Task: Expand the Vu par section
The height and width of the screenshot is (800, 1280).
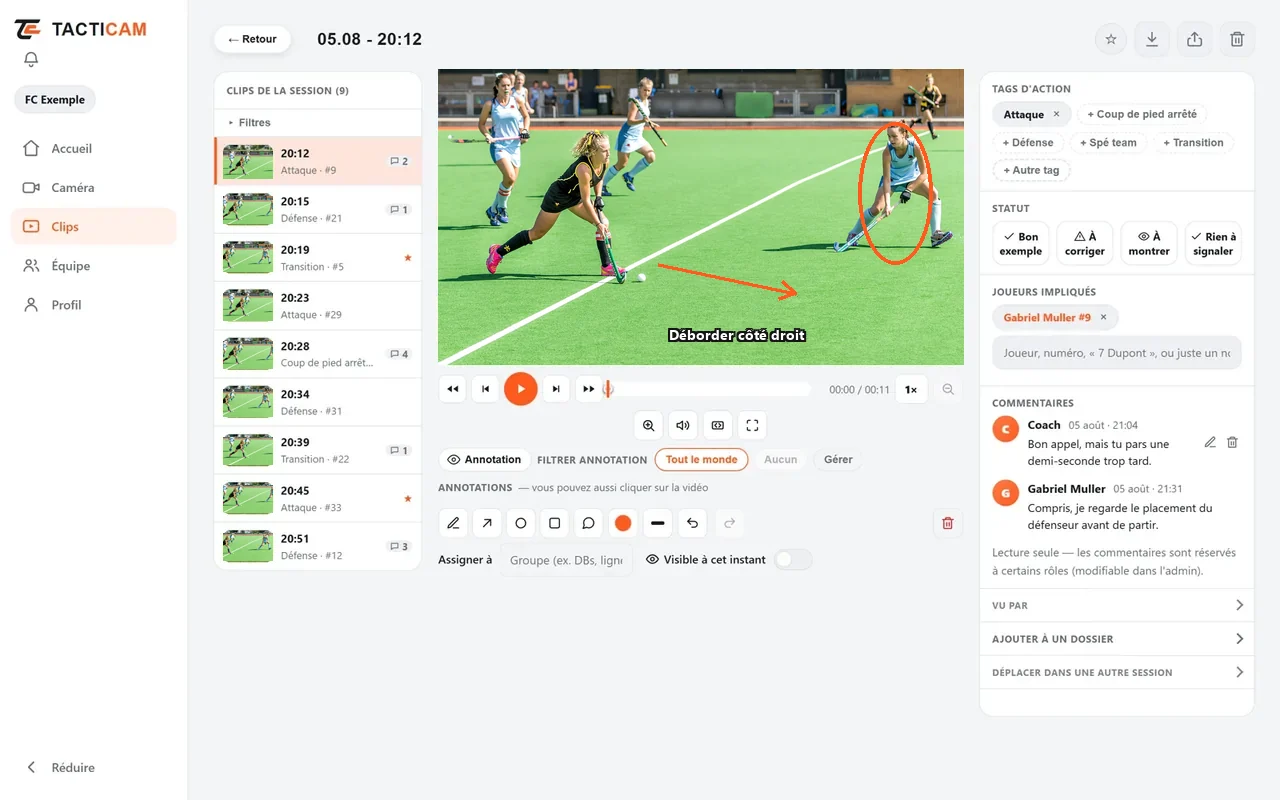Action: point(1117,605)
